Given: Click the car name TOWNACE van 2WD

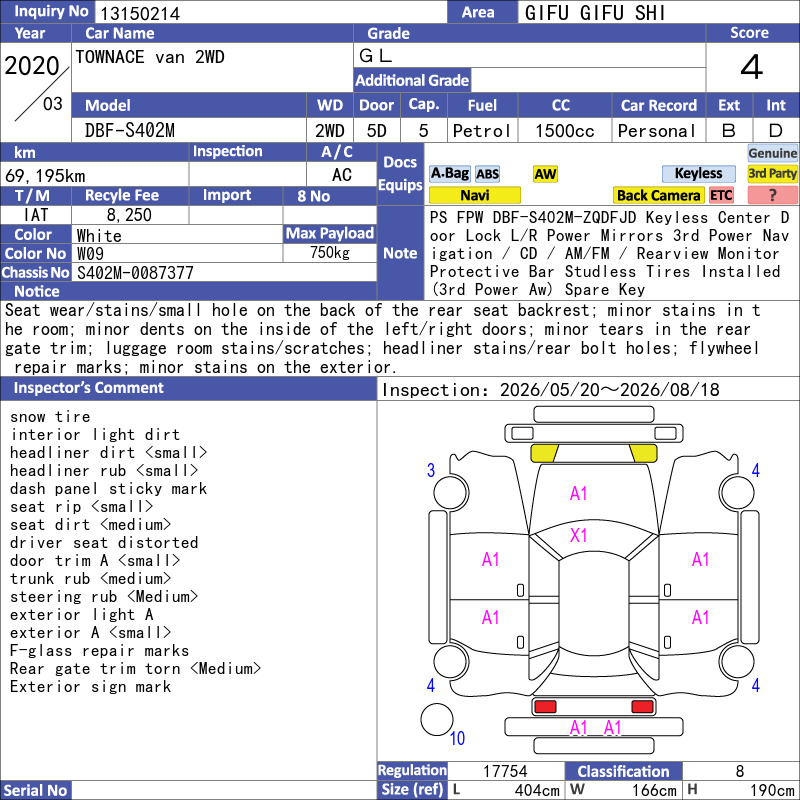Looking at the screenshot, I should (x=150, y=57).
